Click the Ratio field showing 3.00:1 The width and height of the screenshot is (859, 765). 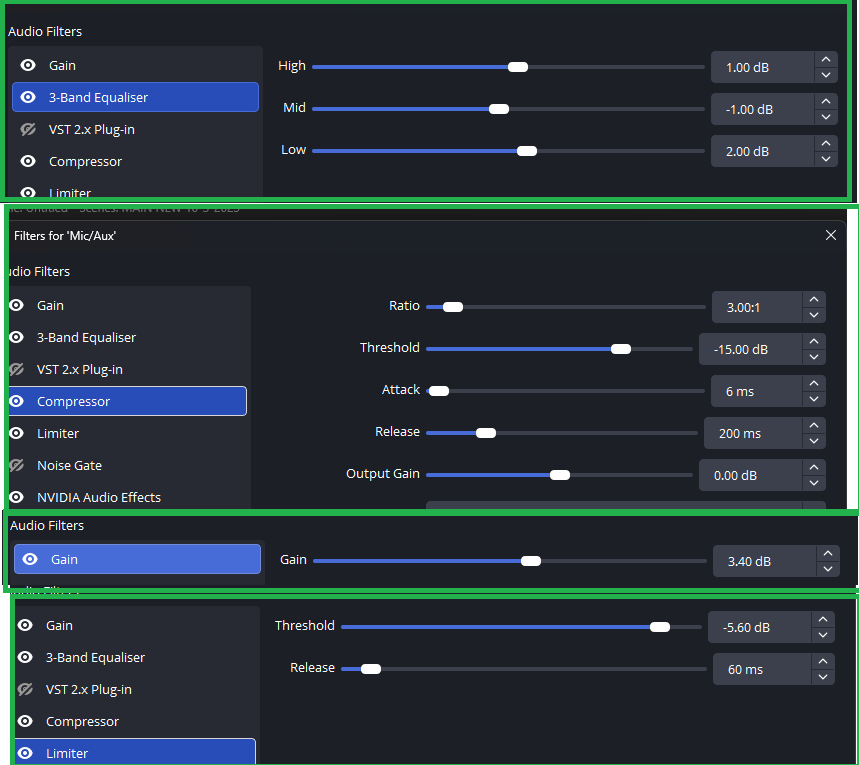(758, 307)
